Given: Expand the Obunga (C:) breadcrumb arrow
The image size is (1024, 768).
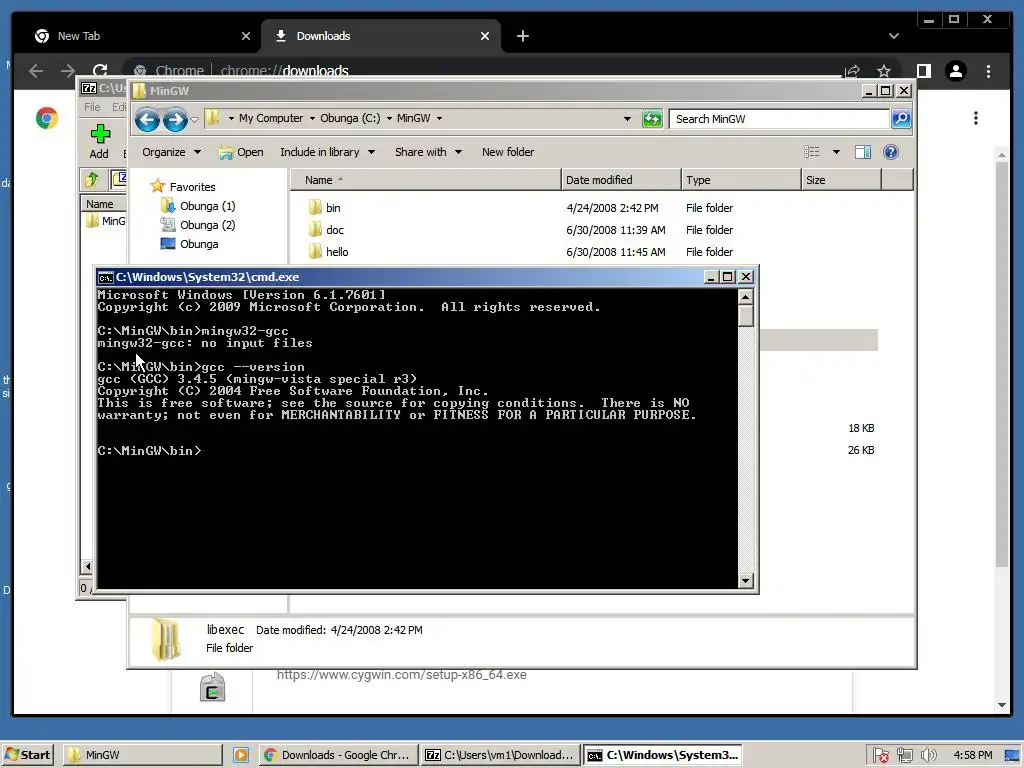Looking at the screenshot, I should (389, 118).
